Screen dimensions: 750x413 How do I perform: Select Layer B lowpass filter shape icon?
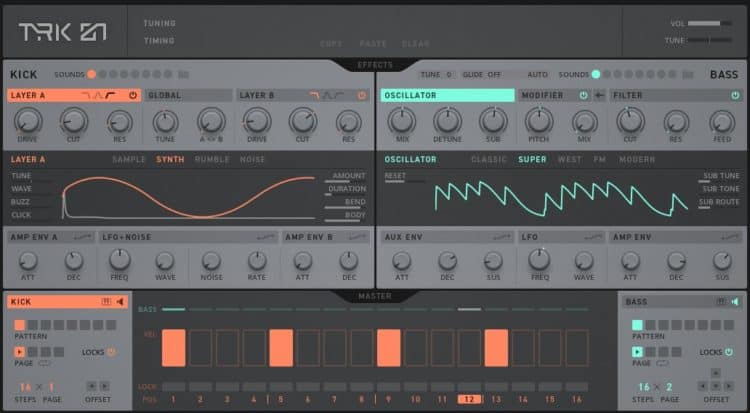pyautogui.click(x=314, y=95)
